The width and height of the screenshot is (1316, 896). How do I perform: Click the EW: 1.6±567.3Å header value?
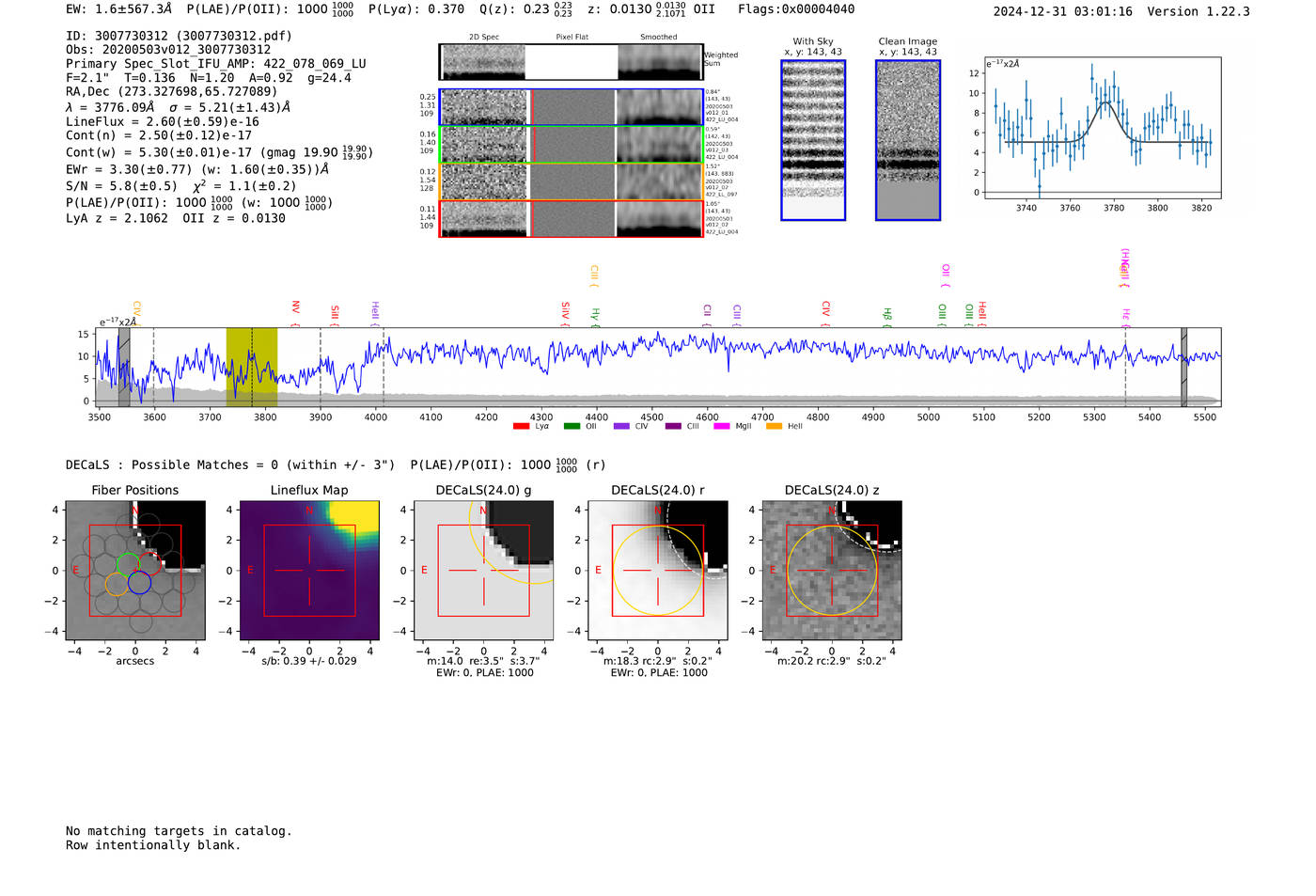pyautogui.click(x=119, y=9)
